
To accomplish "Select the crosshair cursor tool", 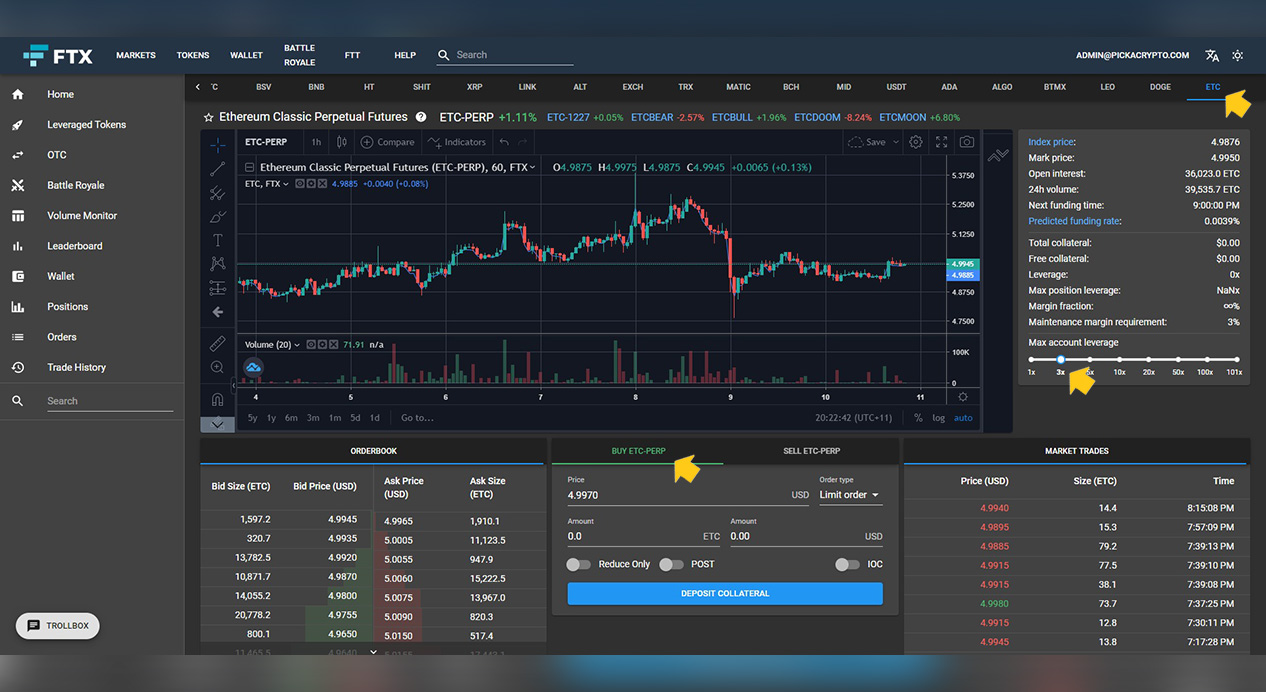I will tap(217, 144).
